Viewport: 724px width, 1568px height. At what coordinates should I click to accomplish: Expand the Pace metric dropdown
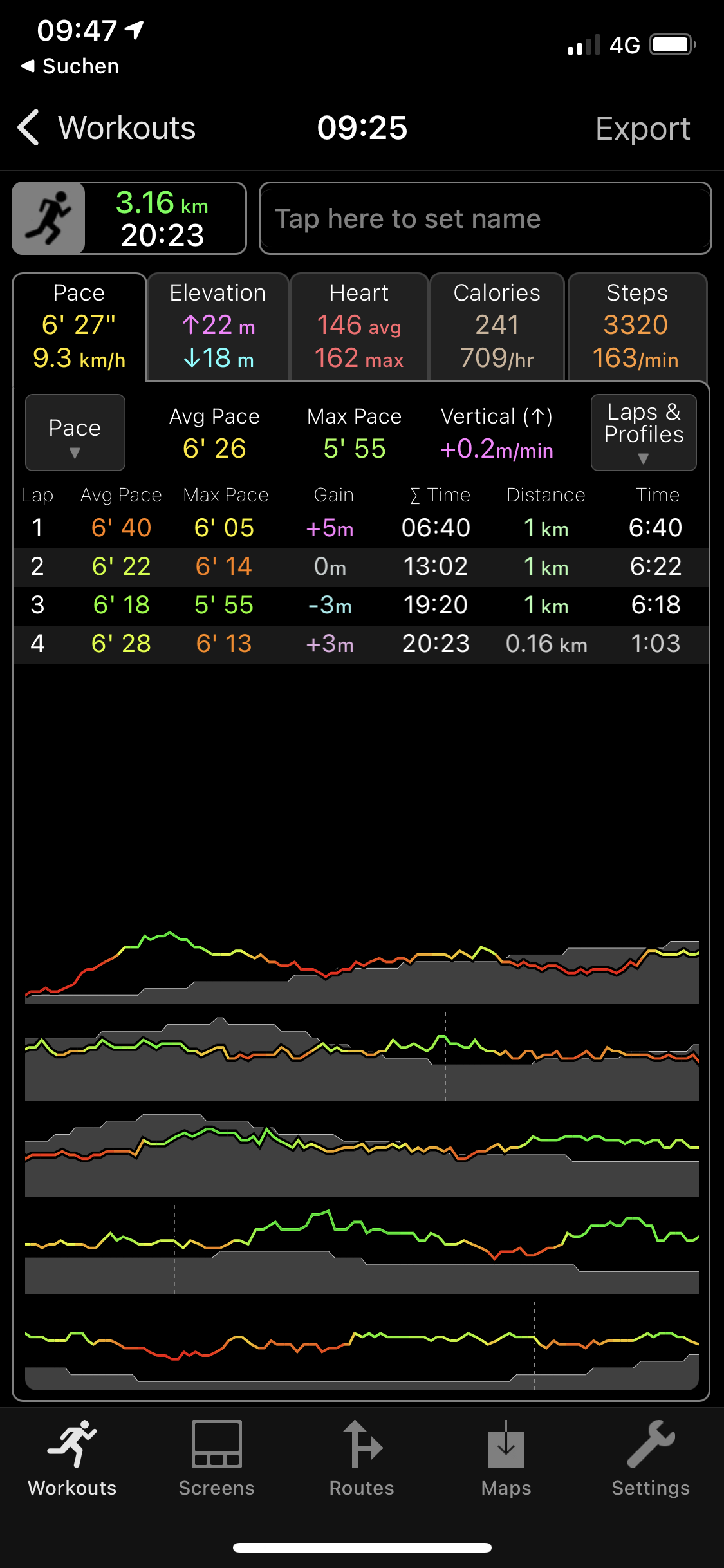75,433
